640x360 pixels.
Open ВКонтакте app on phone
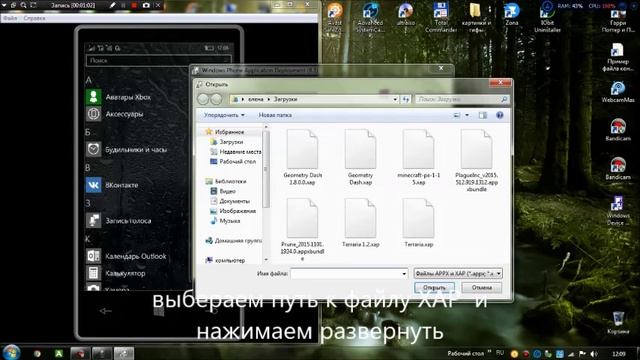112,185
